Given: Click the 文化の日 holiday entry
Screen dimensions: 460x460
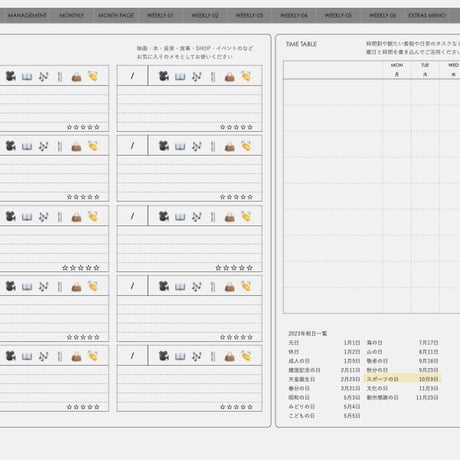Looking at the screenshot, I should (x=377, y=388).
